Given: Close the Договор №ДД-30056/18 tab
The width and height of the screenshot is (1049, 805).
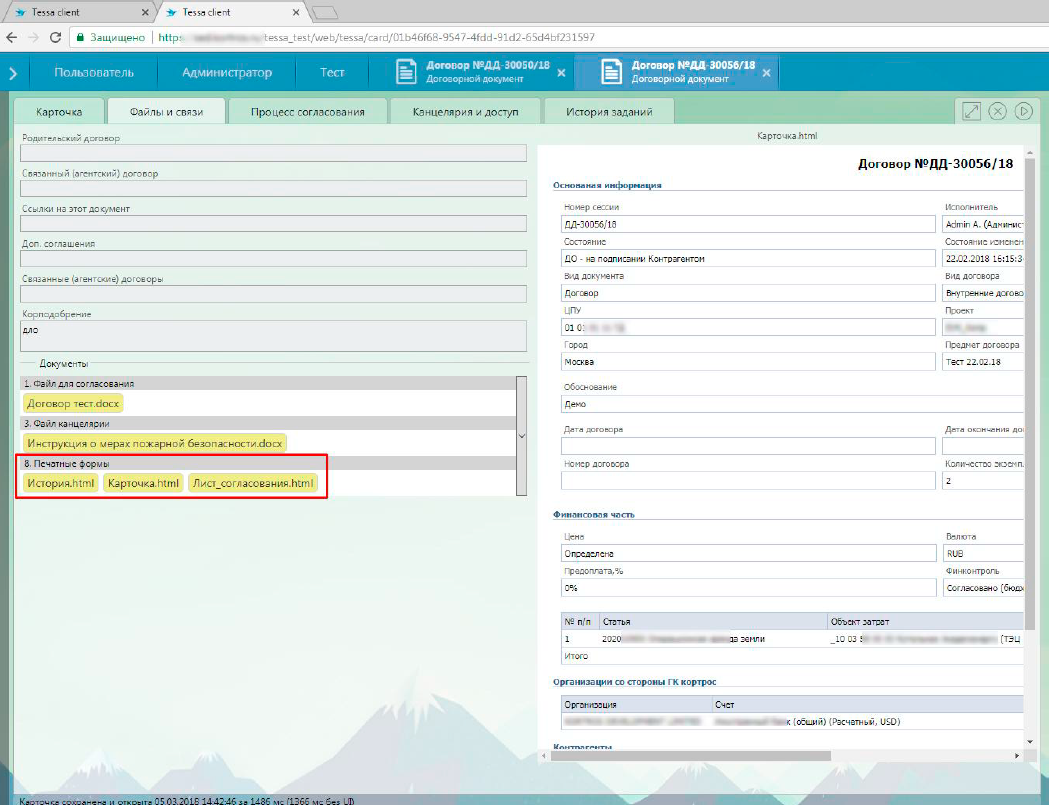Looking at the screenshot, I should (767, 73).
